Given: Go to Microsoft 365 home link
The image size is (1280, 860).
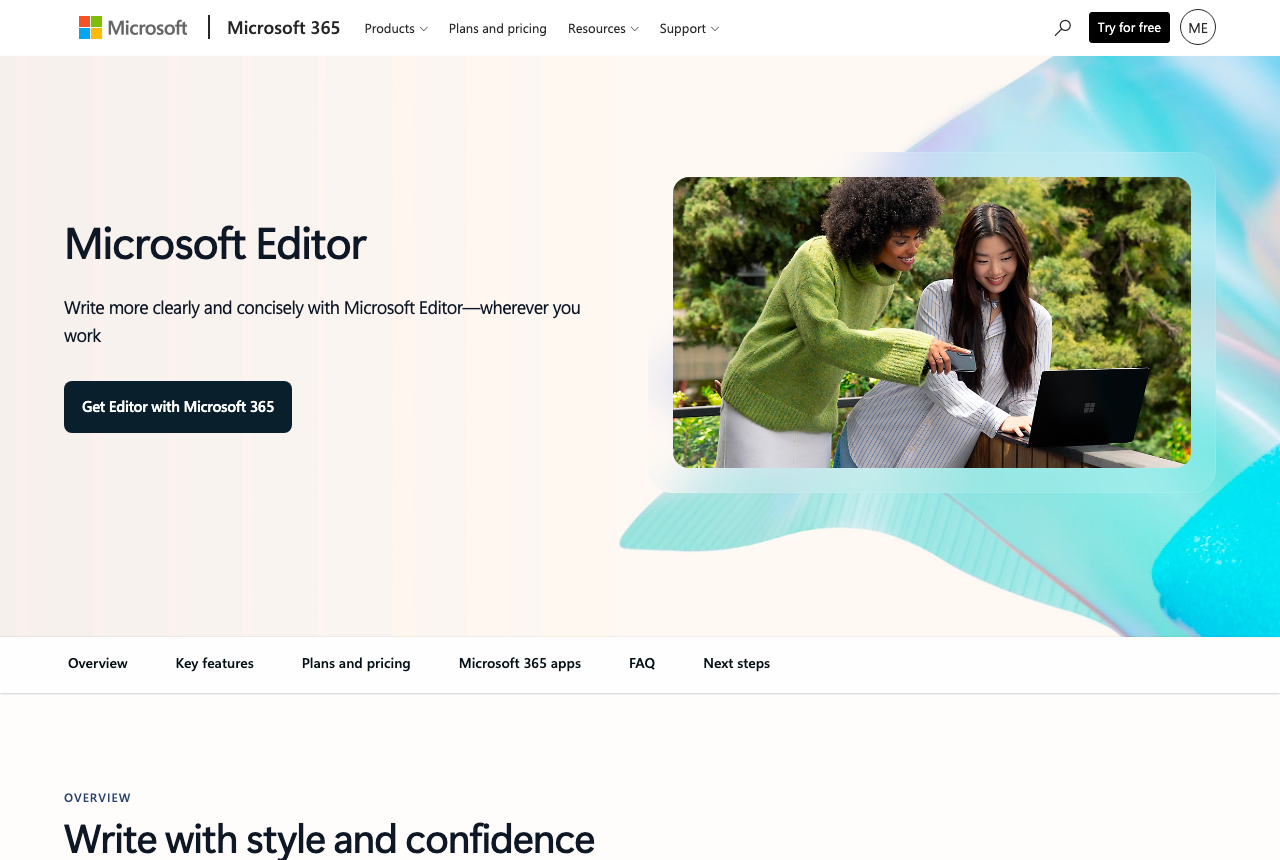Looking at the screenshot, I should click(x=283, y=28).
